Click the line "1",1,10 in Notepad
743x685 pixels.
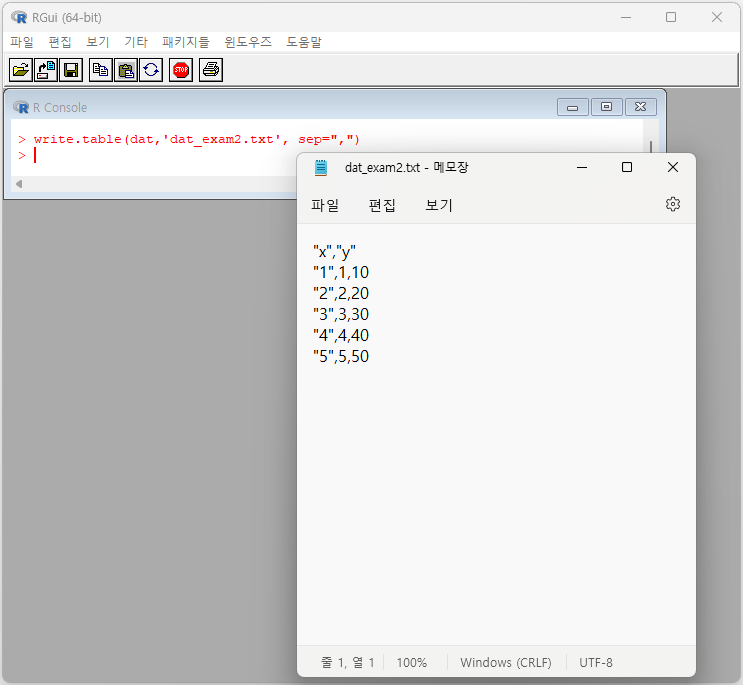click(341, 272)
